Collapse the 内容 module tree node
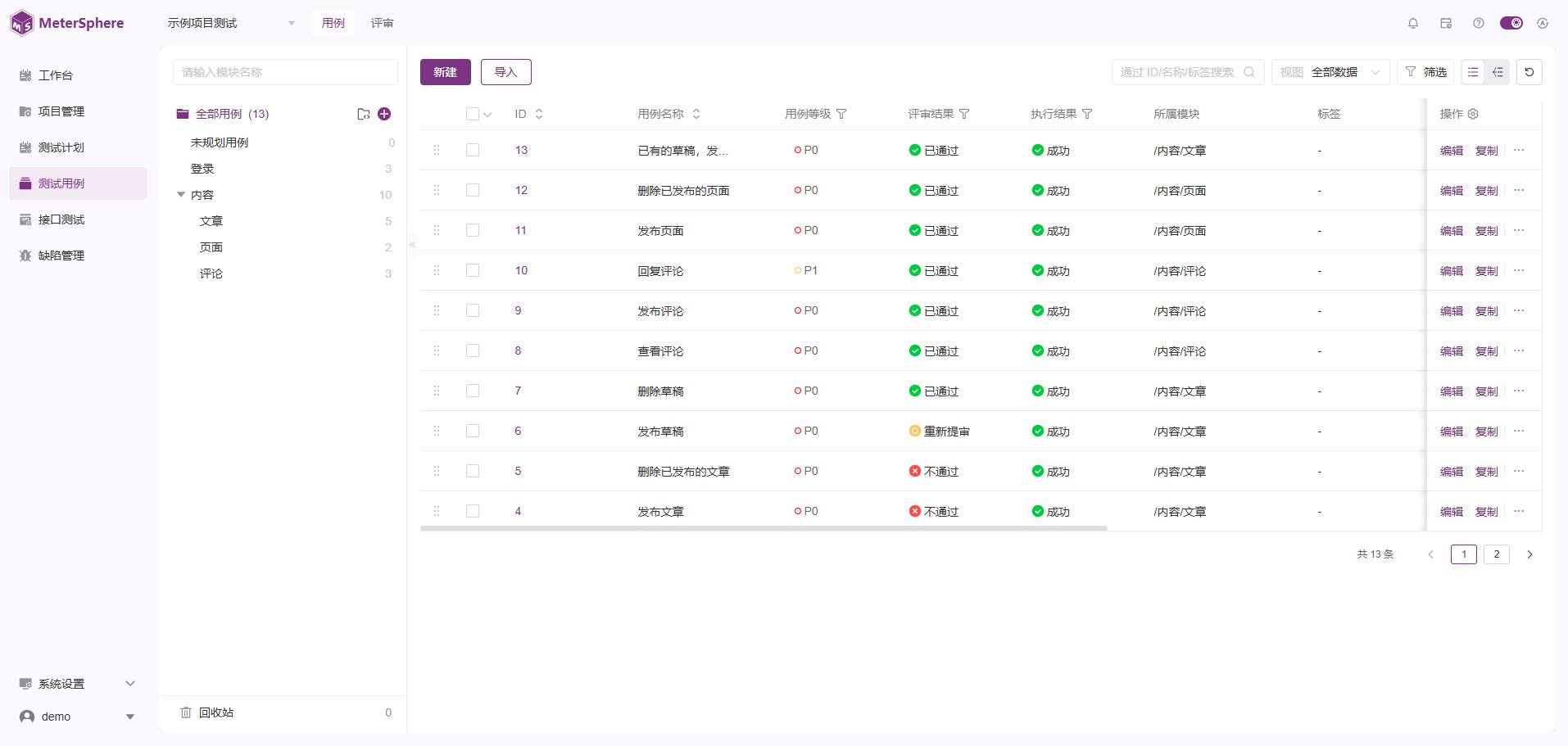 (181, 195)
